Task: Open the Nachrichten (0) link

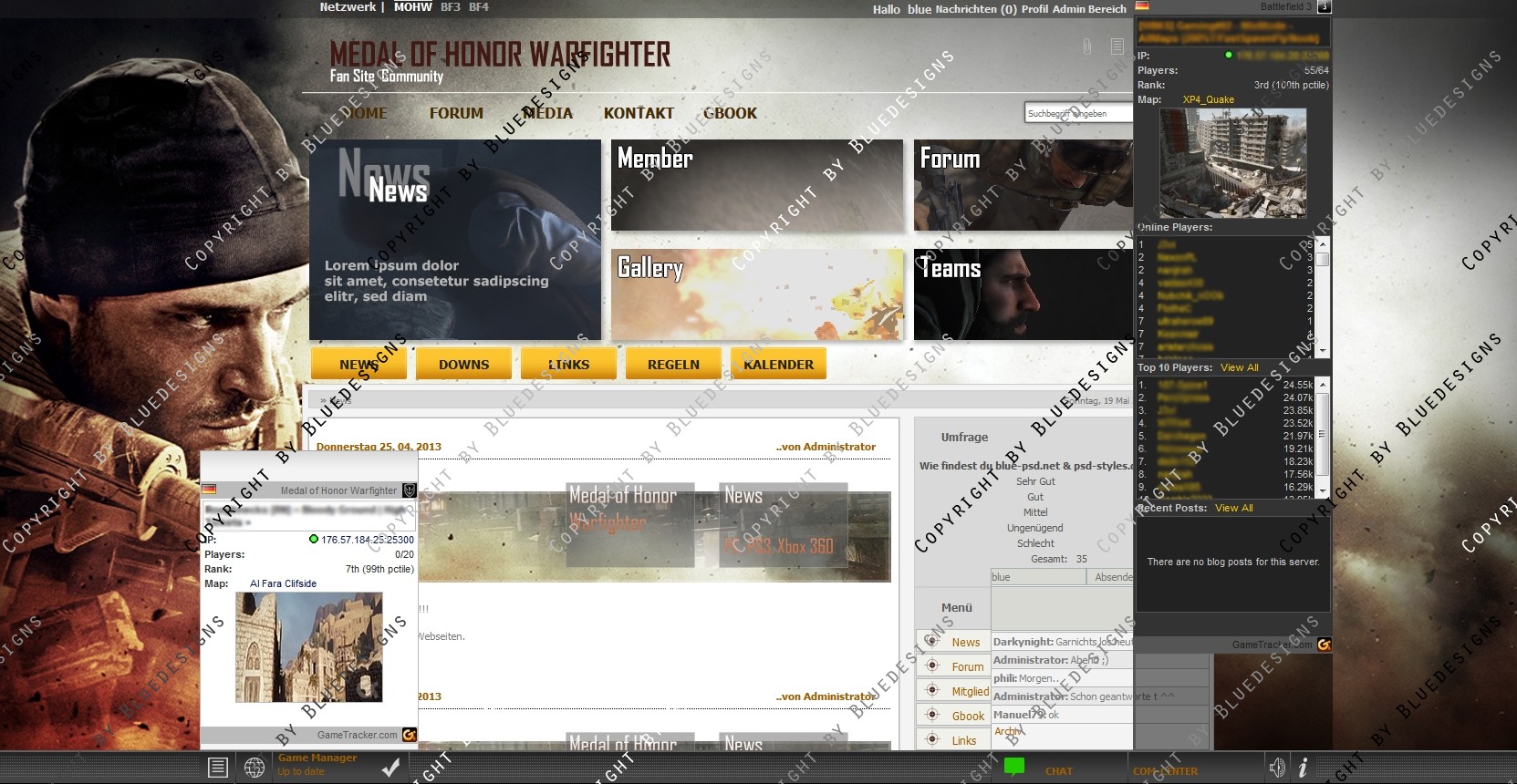Action: pos(976,9)
